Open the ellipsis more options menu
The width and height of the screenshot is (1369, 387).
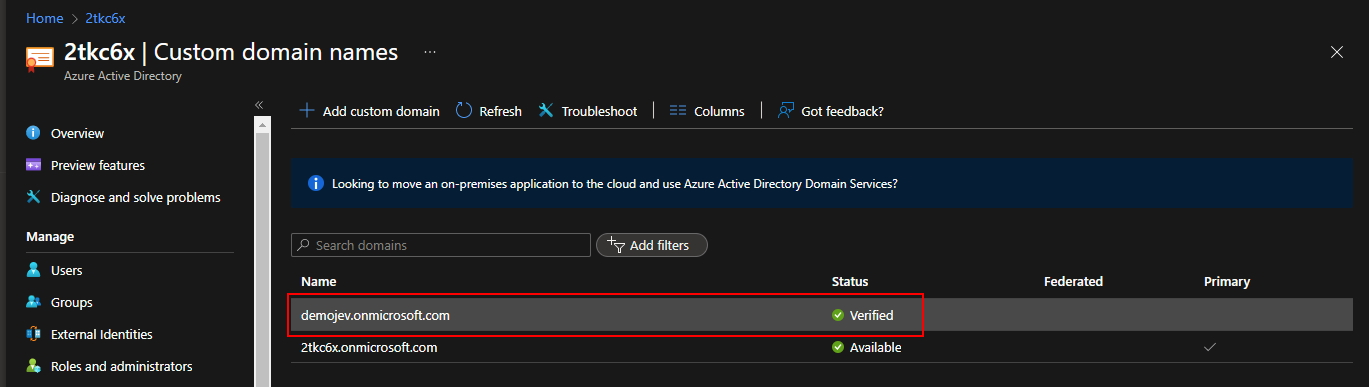click(430, 52)
